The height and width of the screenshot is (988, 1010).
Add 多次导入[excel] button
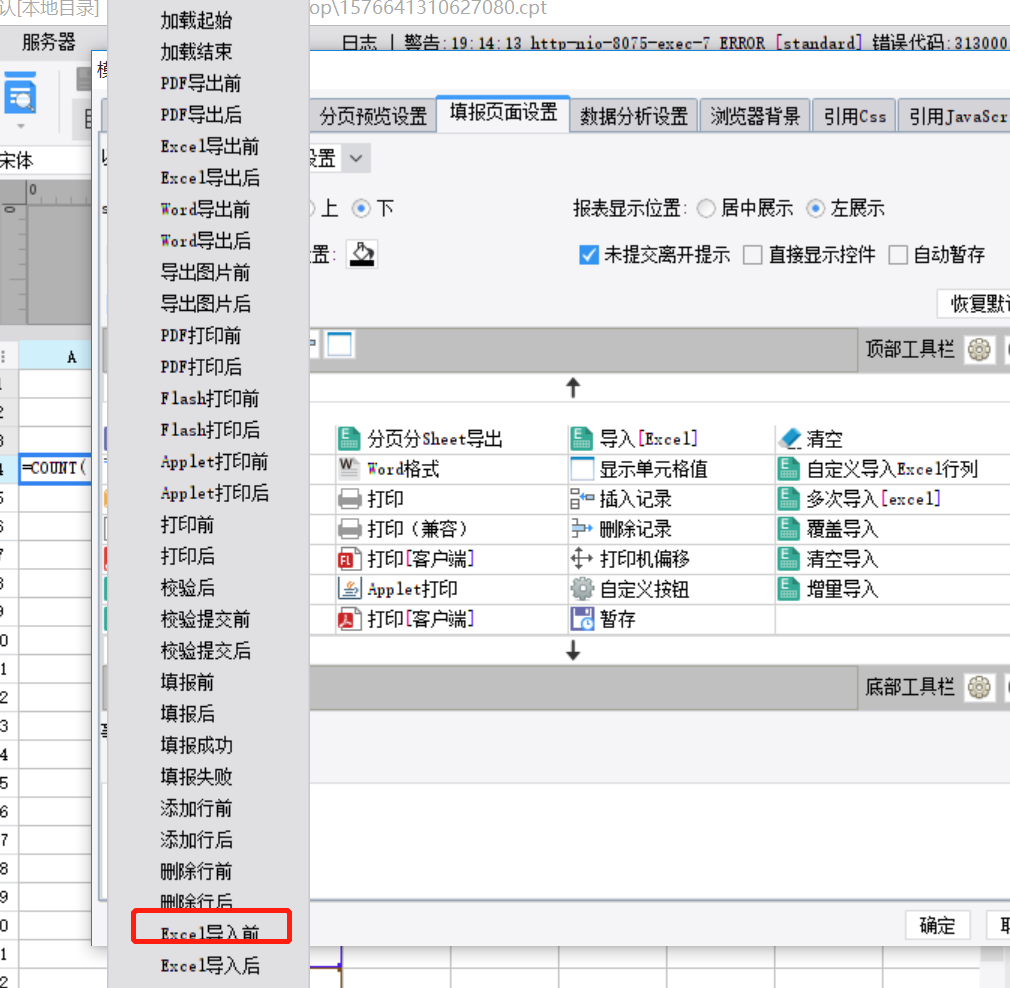(x=860, y=499)
